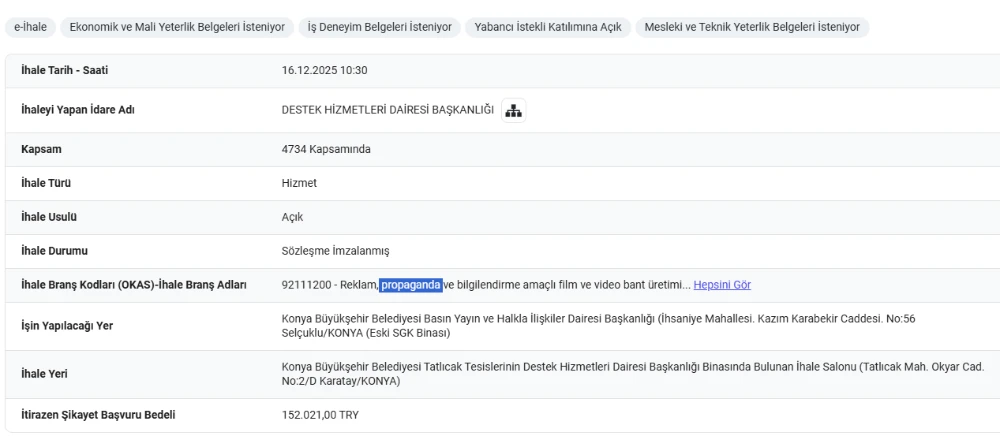Click the 'İhale Tarih - Saati' label

tap(64, 71)
